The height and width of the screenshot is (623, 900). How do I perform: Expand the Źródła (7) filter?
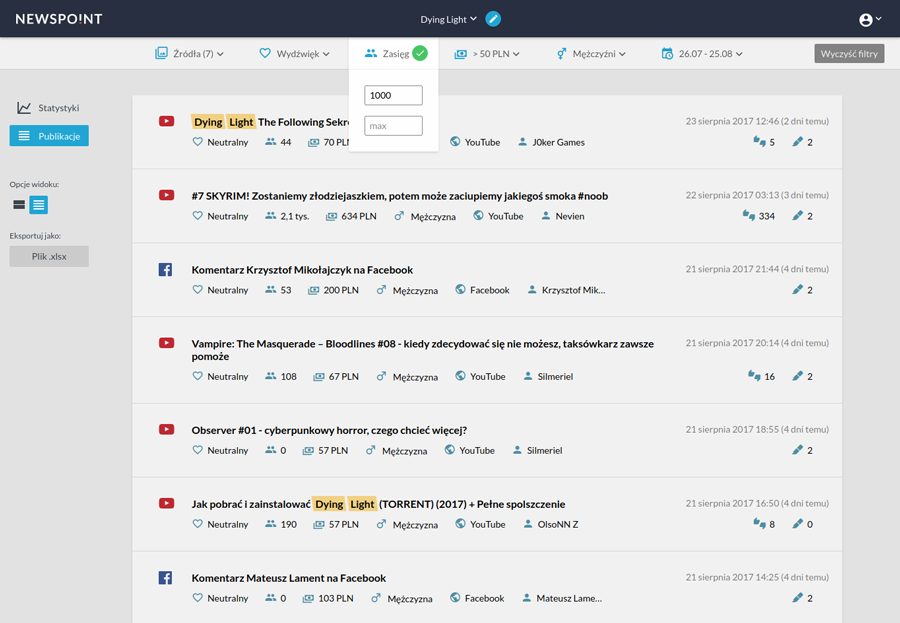click(x=189, y=53)
